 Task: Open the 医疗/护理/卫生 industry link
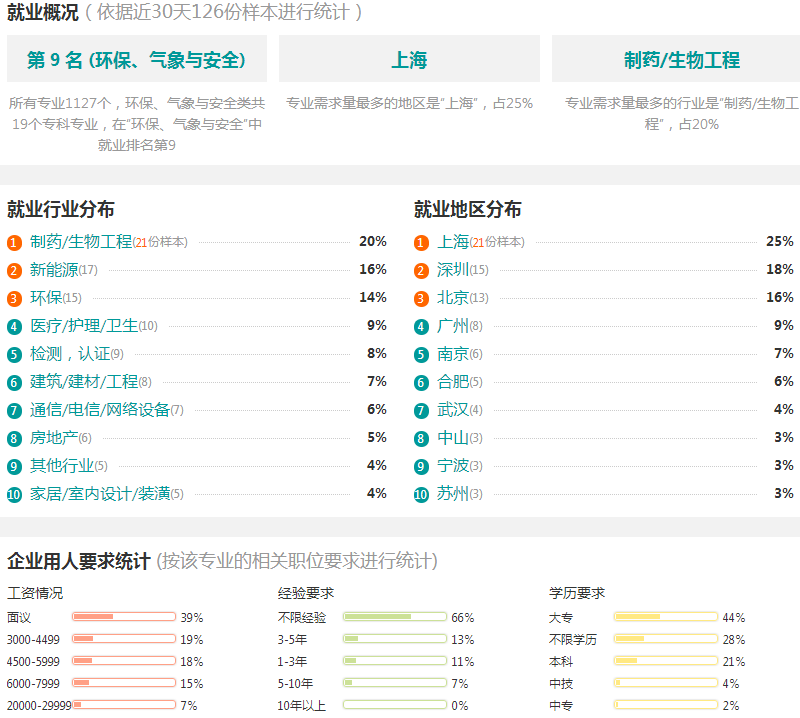click(84, 326)
